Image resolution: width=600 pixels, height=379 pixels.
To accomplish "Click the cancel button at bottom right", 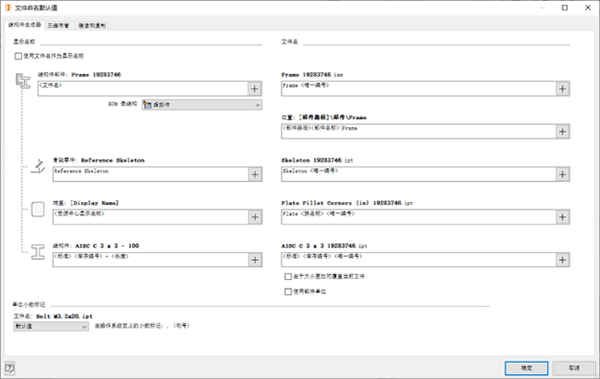I will point(574,368).
